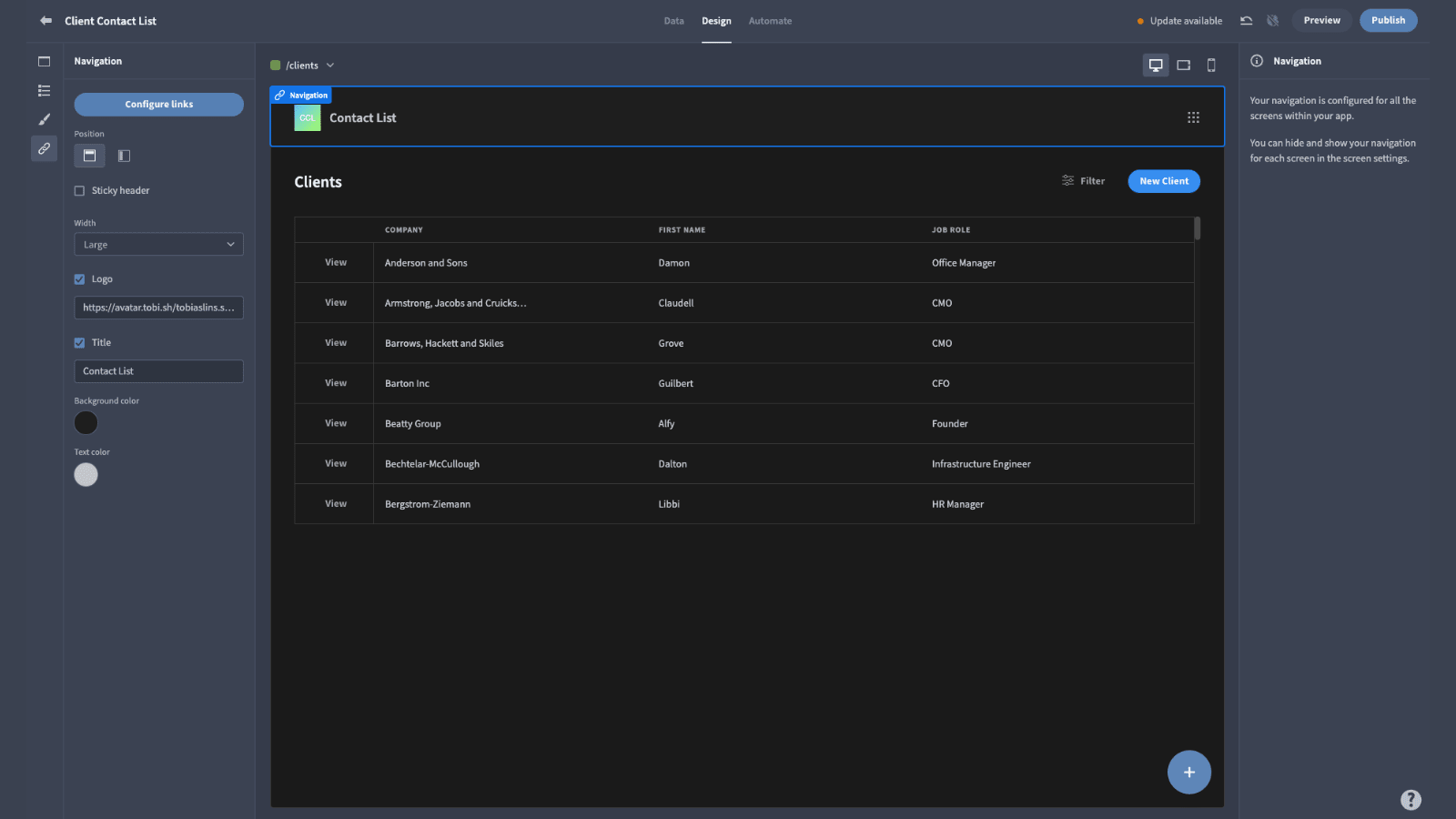The height and width of the screenshot is (819, 1456).
Task: Open the Components list icon in sidebar
Action: click(44, 90)
